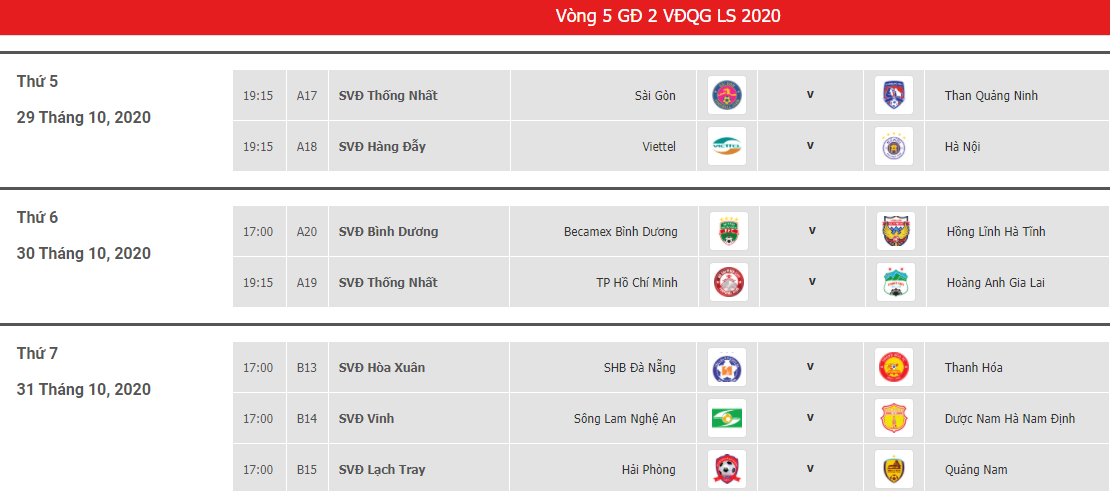The width and height of the screenshot is (1110, 491).
Task: Select match A20 versus marker
Action: pos(812,230)
